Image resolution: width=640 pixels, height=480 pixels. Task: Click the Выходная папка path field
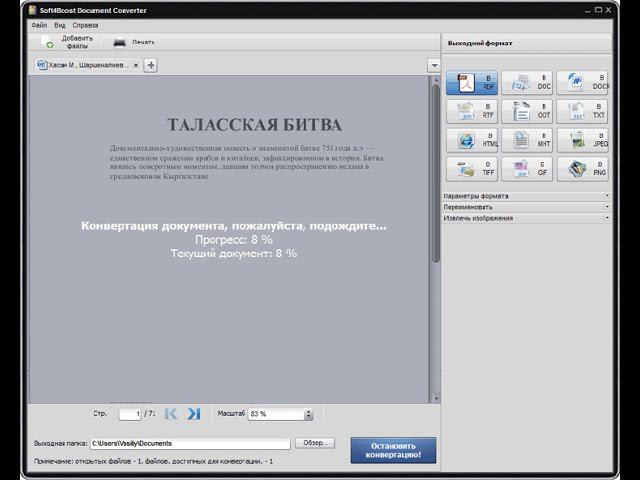pos(190,443)
